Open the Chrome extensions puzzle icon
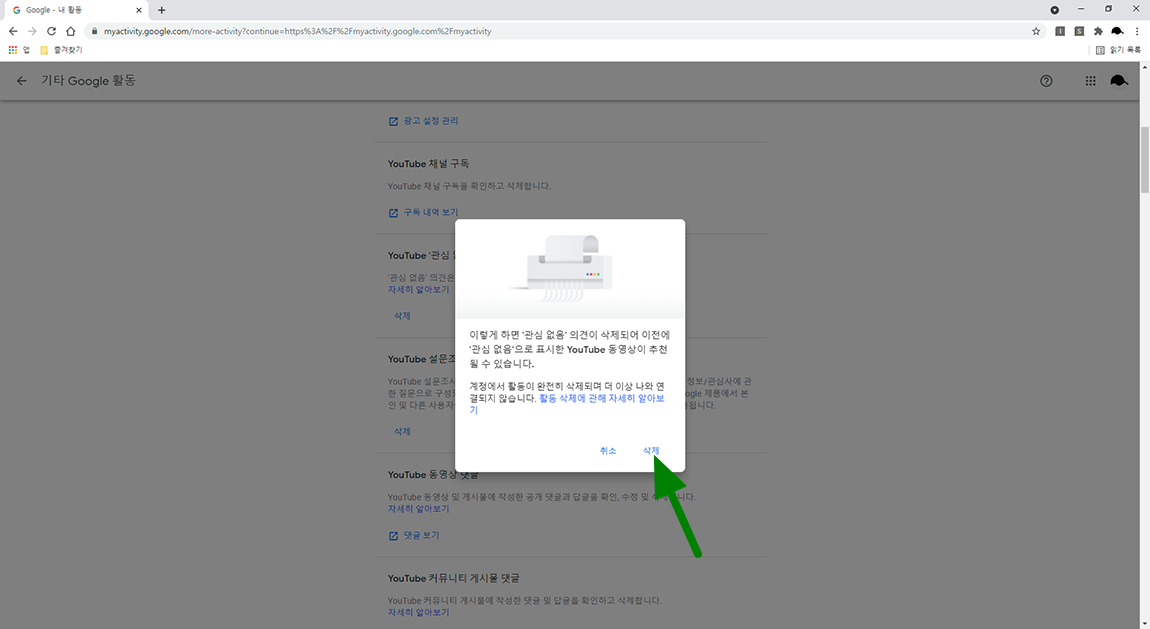This screenshot has width=1150, height=629. tap(1098, 31)
